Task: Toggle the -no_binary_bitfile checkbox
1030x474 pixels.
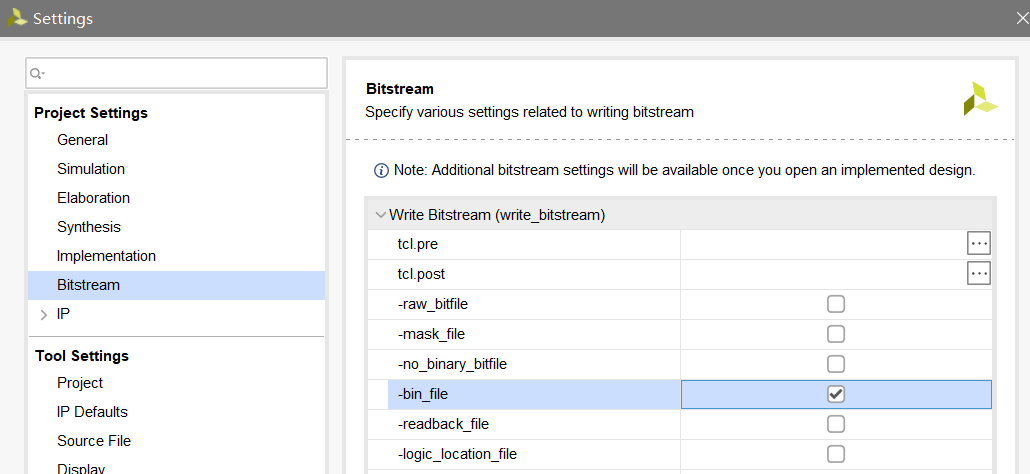Action: 836,364
